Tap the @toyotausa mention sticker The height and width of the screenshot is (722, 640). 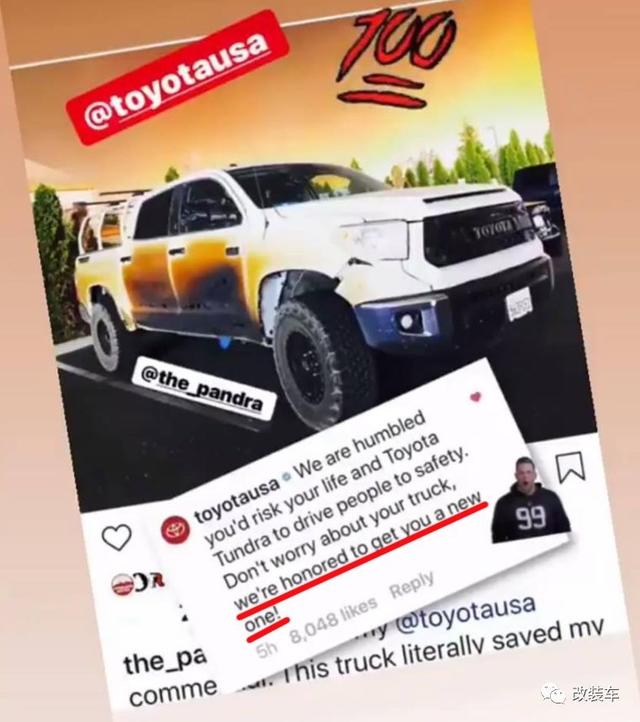[178, 77]
